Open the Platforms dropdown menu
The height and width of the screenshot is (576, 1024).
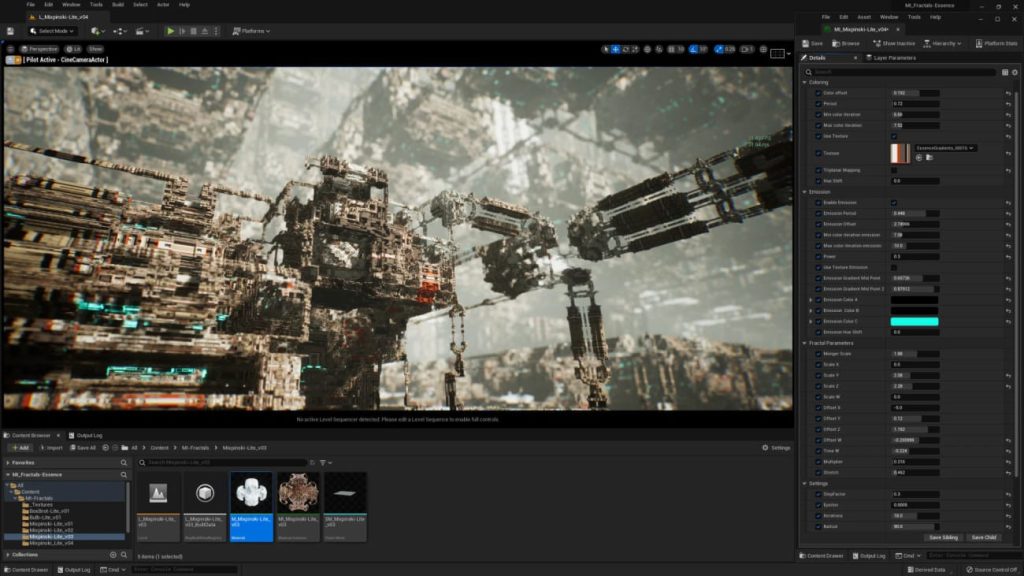(252, 31)
